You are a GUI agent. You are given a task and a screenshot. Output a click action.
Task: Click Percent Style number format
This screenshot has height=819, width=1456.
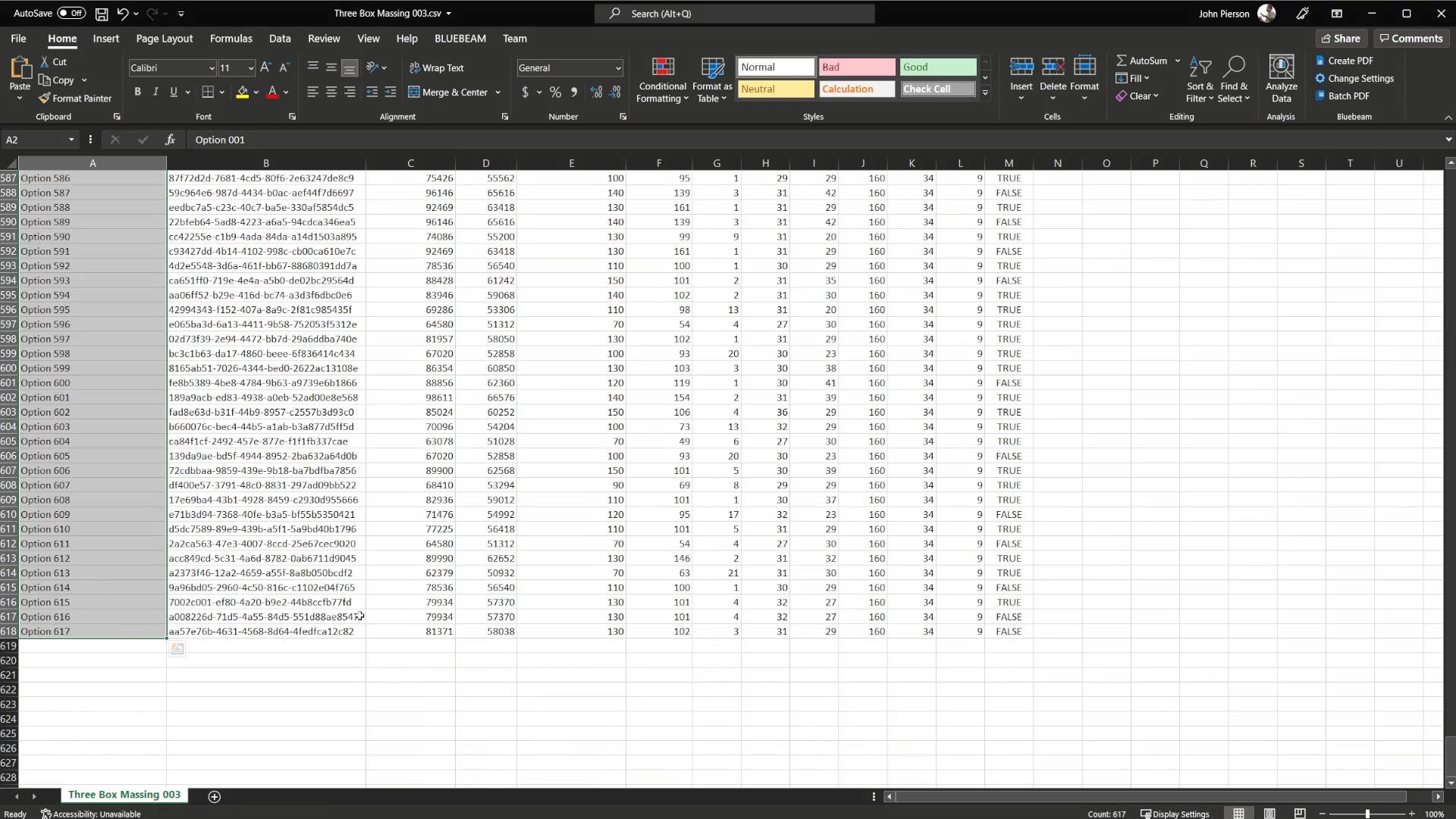555,93
